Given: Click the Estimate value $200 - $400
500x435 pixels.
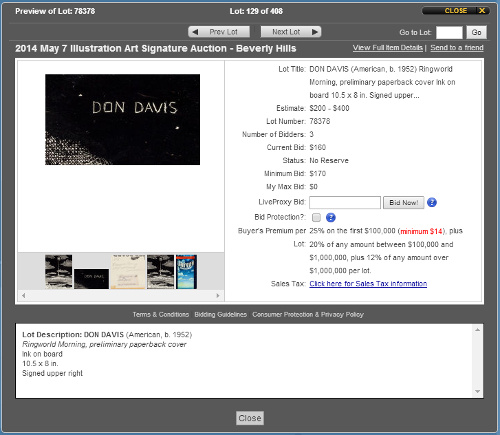Looking at the screenshot, I should (329, 108).
